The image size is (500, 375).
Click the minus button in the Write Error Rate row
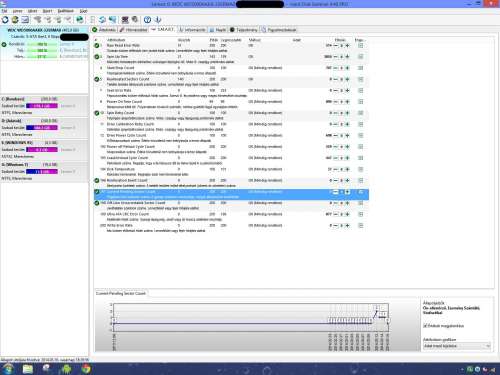coord(336,226)
